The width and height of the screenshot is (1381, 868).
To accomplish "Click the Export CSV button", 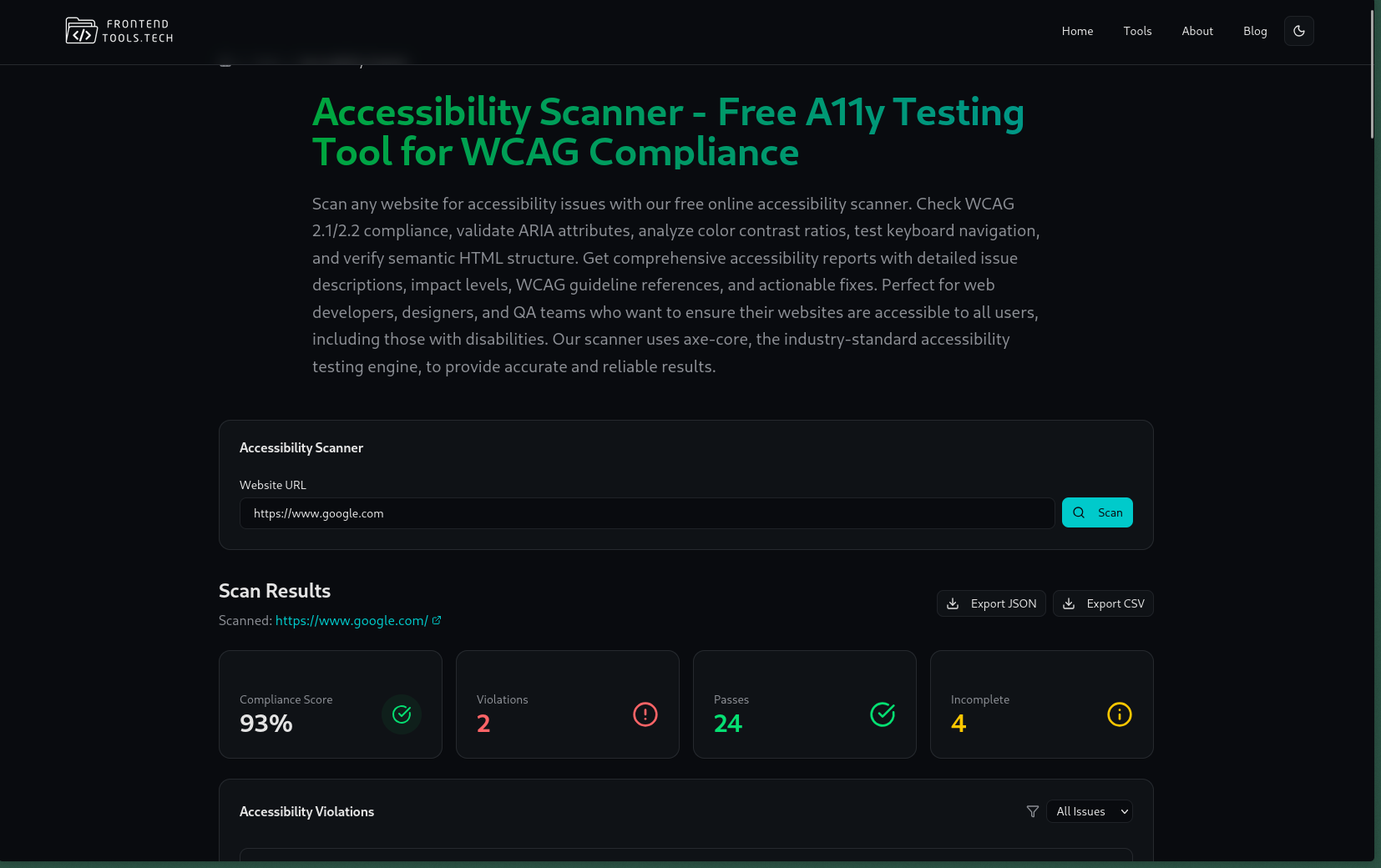I will pos(1103,603).
